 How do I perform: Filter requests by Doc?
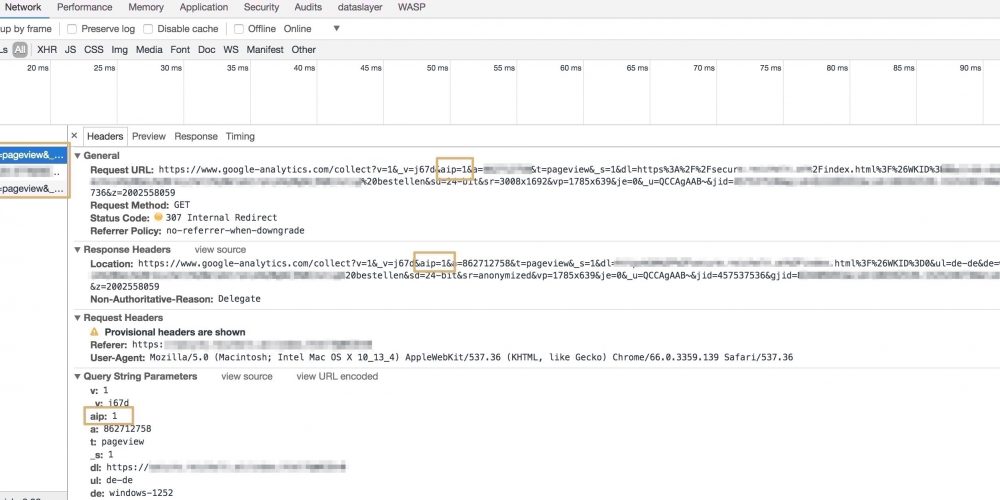(x=207, y=50)
